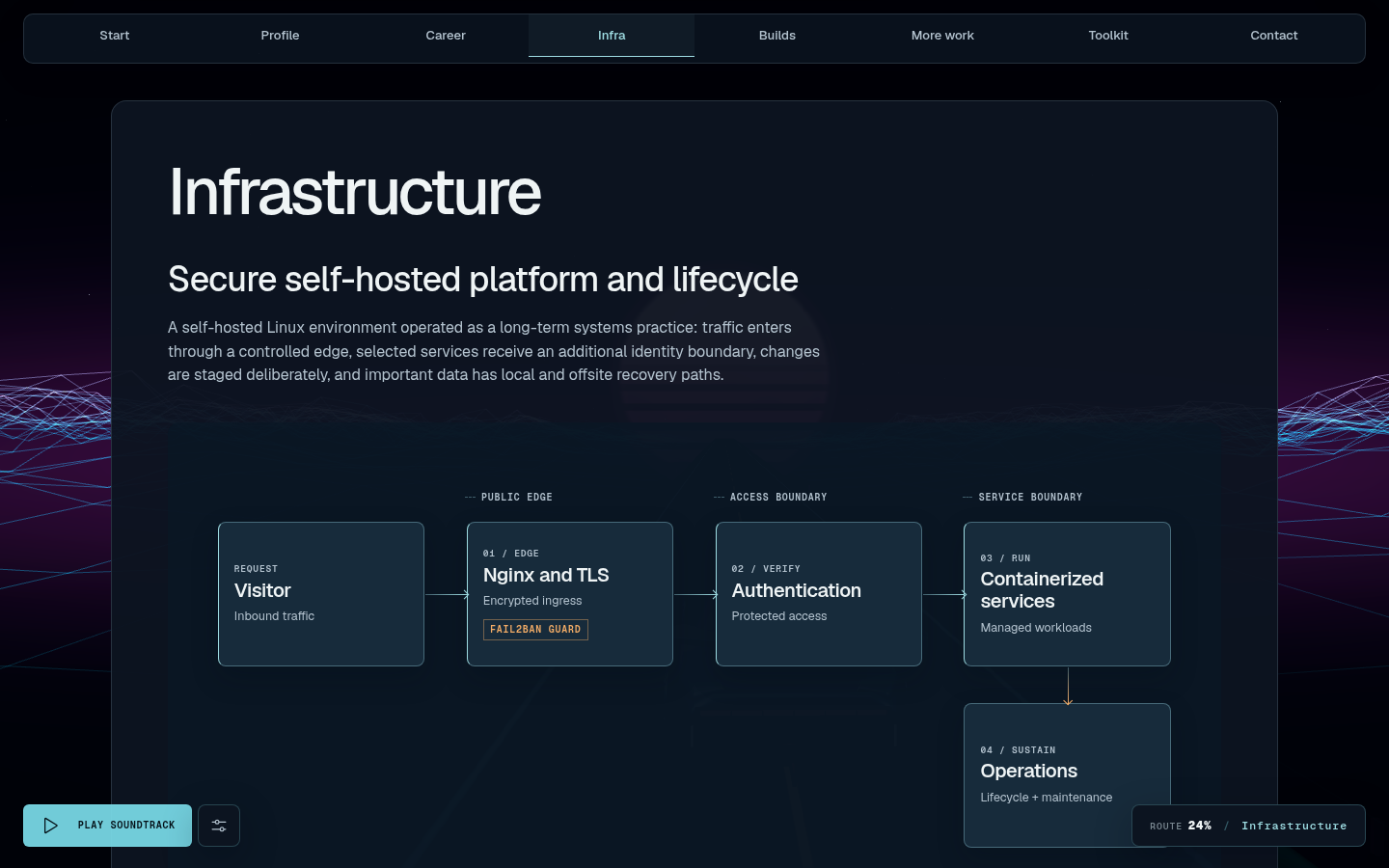
Task: Click the Operations sustain card
Action: point(1067,775)
